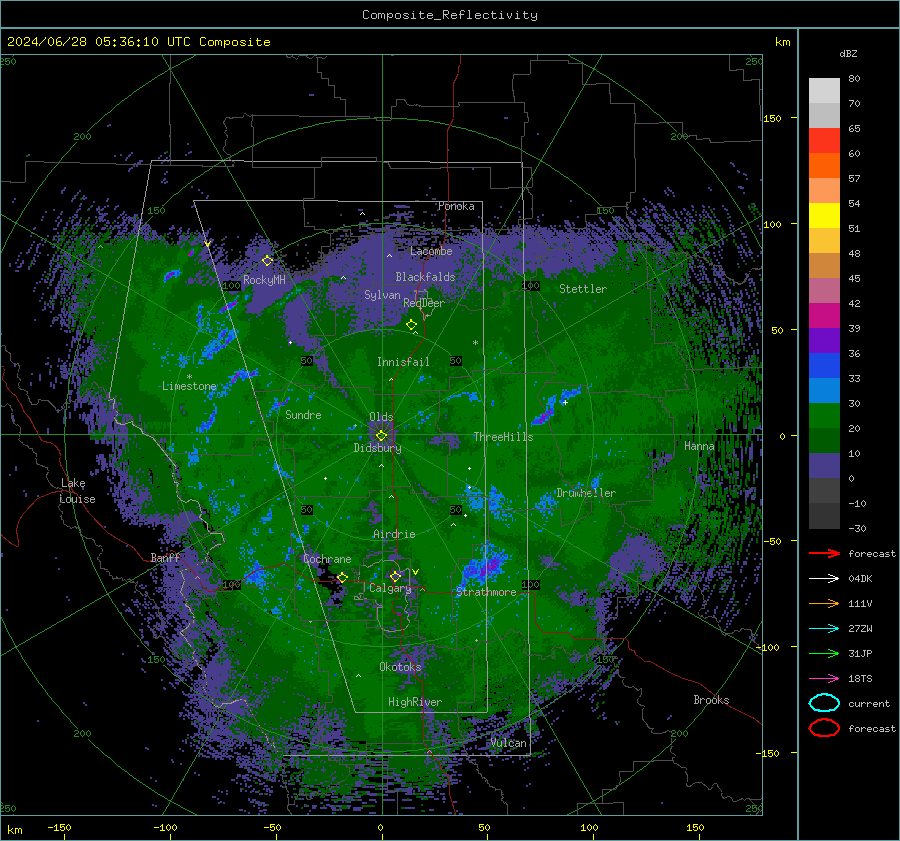This screenshot has height=841, width=900.
Task: Click the yellow 51 dBZ color swatch
Action: pos(824,216)
